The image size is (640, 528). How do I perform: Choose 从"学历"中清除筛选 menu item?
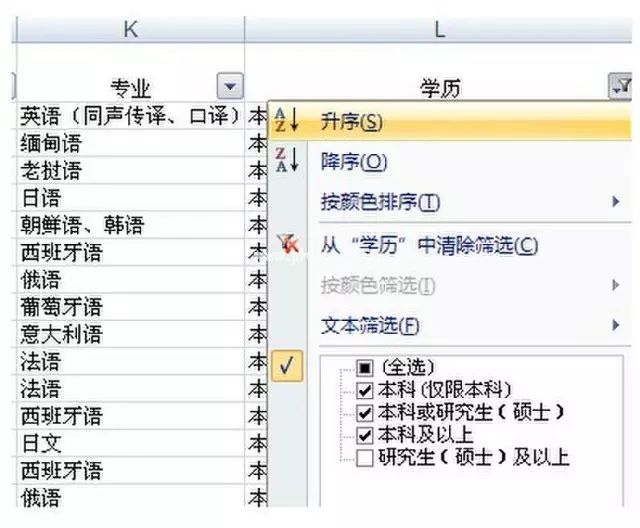coord(429,245)
